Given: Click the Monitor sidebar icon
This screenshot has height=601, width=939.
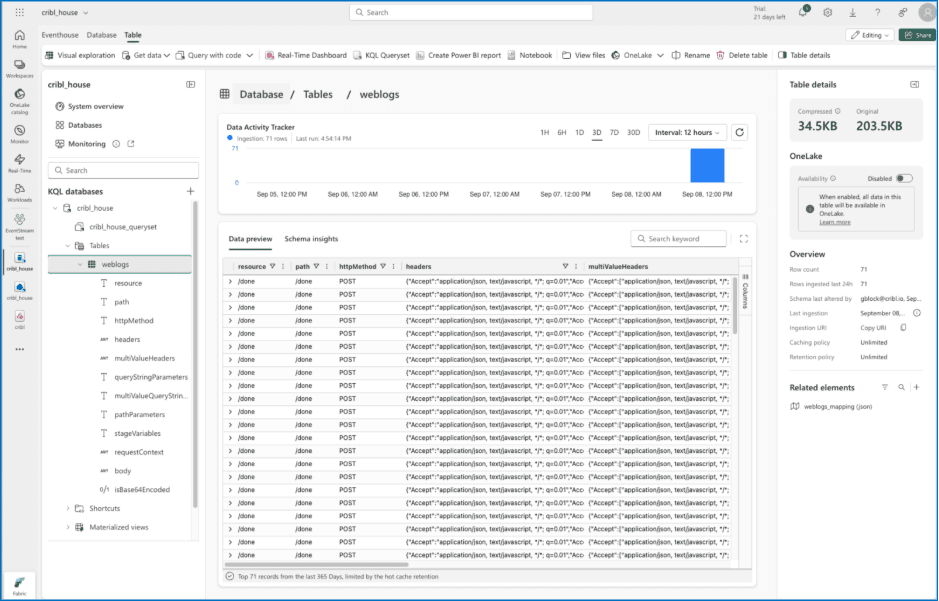Looking at the screenshot, I should 19,133.
